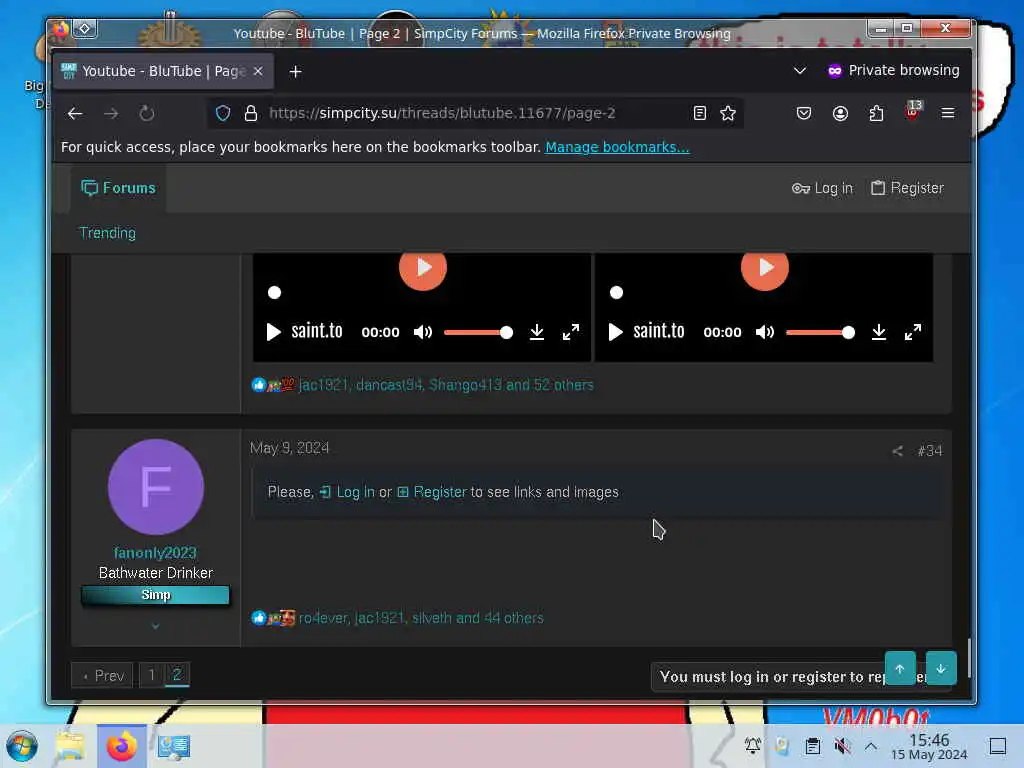Click small play control in right player
This screenshot has width=1024, height=768.
[615, 332]
